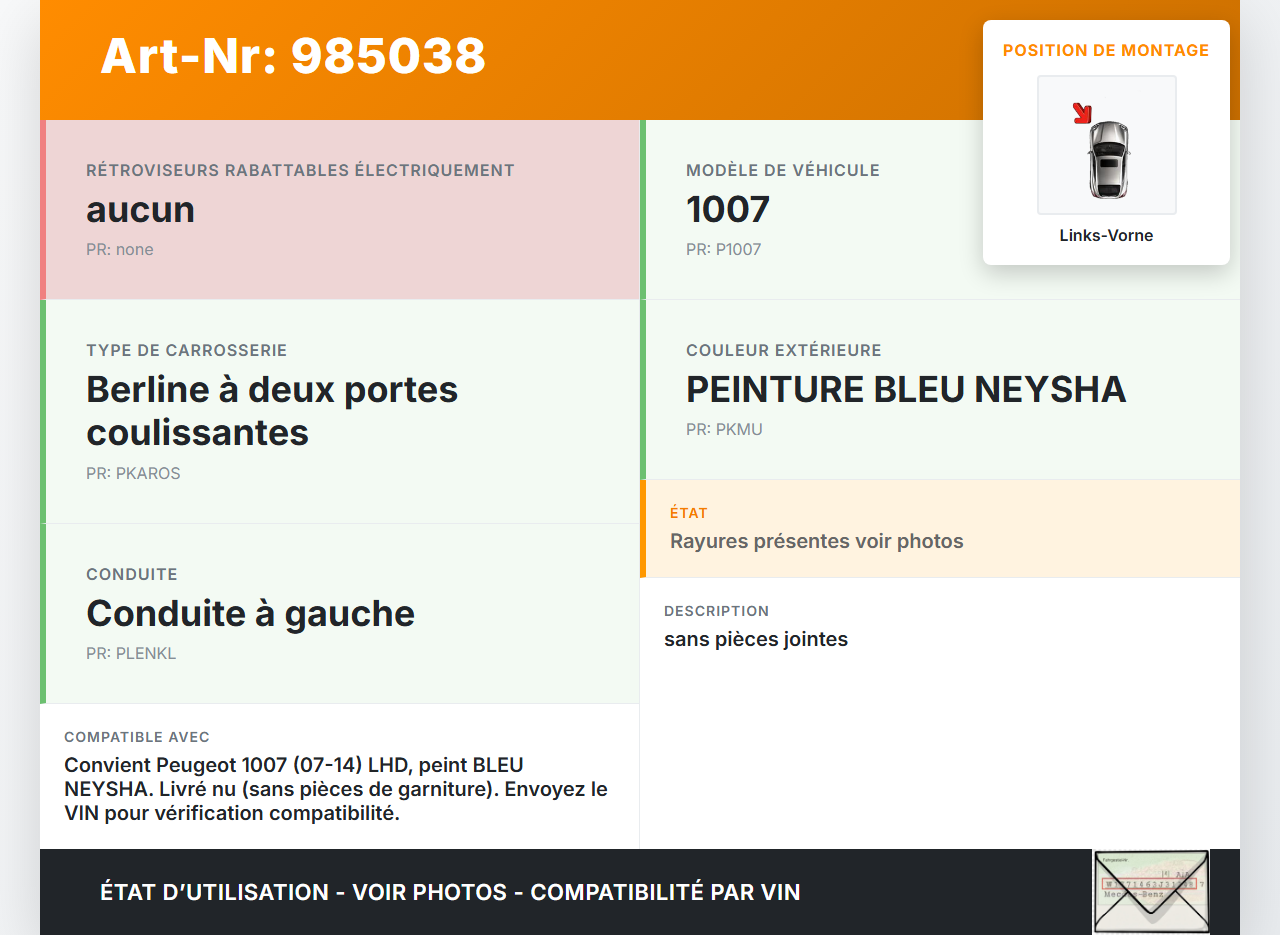This screenshot has height=935, width=1280.
Task: Click the CONDUITE label
Action: tap(132, 575)
